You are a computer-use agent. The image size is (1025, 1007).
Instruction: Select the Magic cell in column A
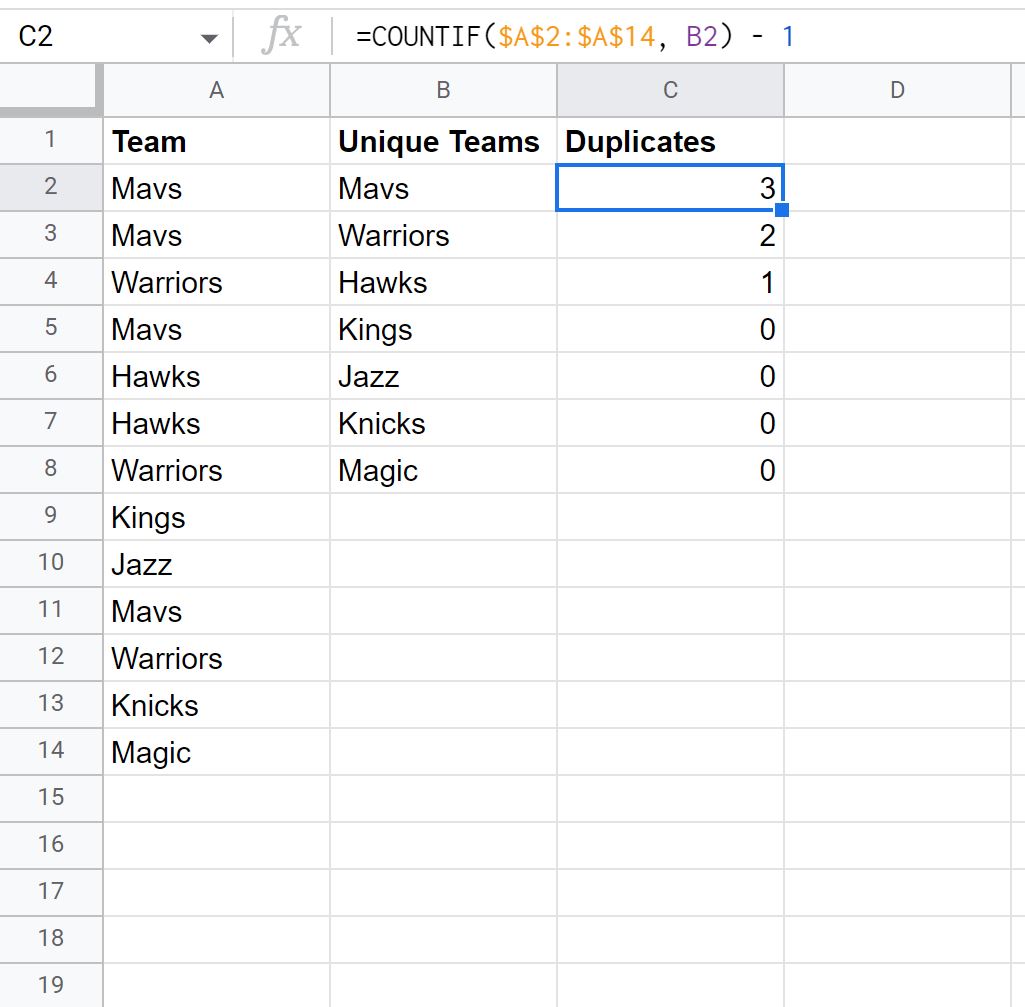pyautogui.click(x=216, y=751)
